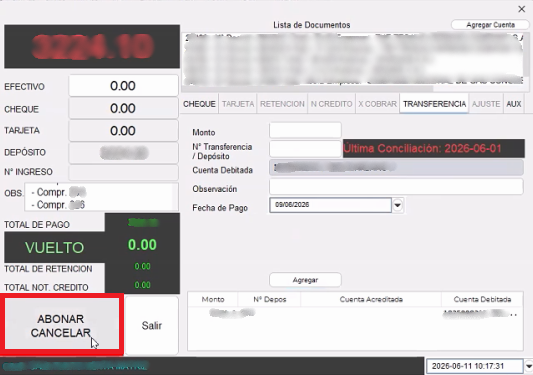Screen dimensions: 533x375
Task: Click the Monto column header
Action: pos(213,299)
